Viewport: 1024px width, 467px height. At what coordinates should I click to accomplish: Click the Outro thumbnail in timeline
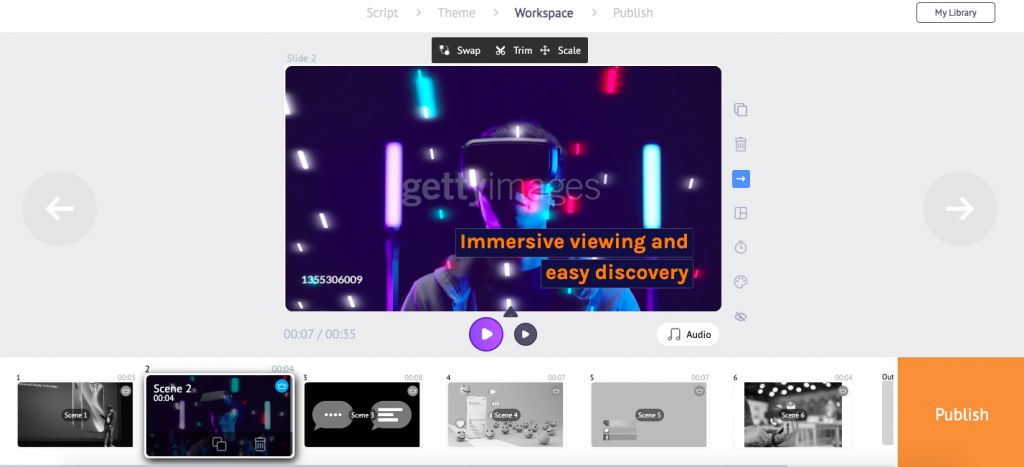pyautogui.click(x=888, y=413)
